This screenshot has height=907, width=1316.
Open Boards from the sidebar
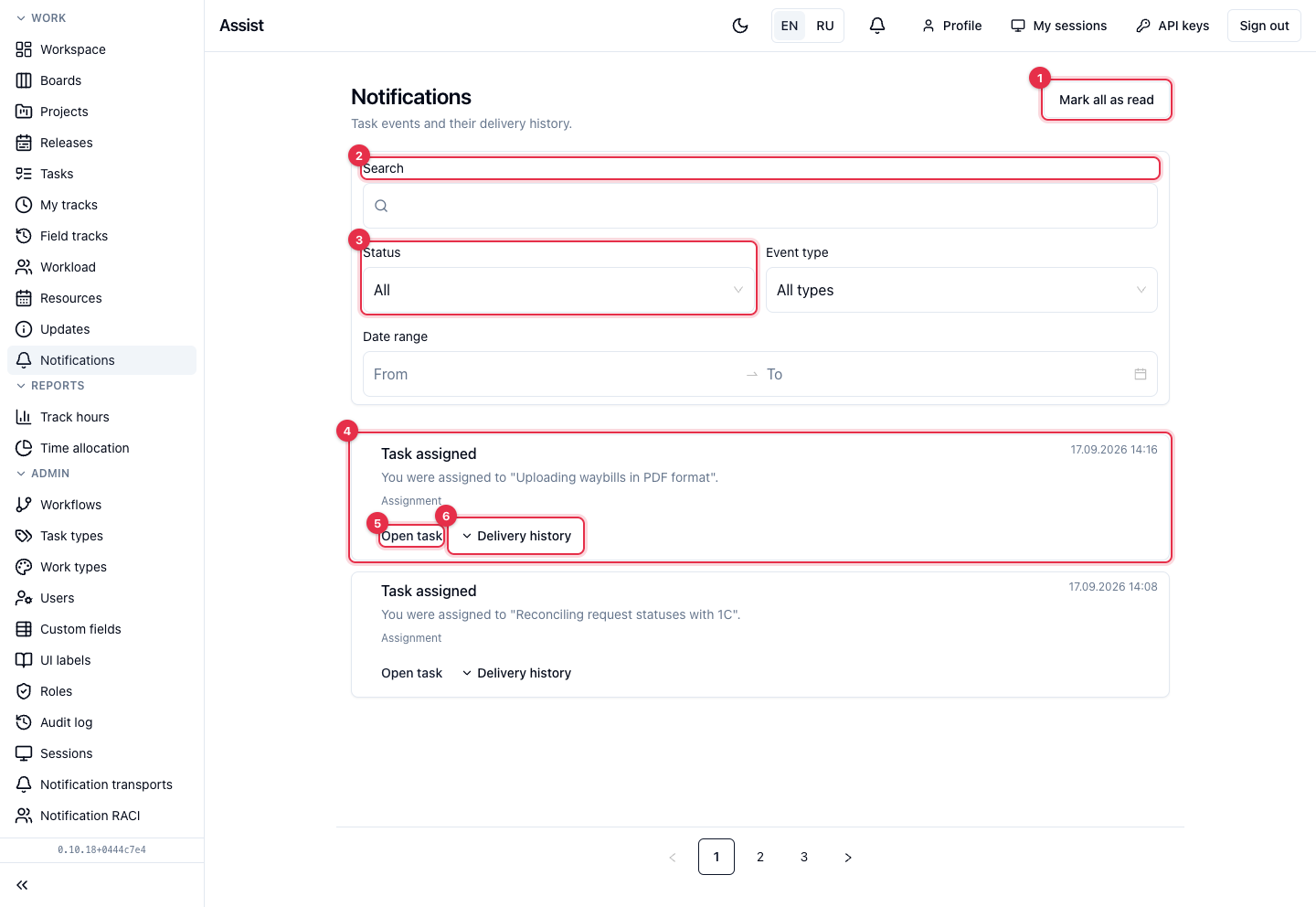[x=101, y=80]
